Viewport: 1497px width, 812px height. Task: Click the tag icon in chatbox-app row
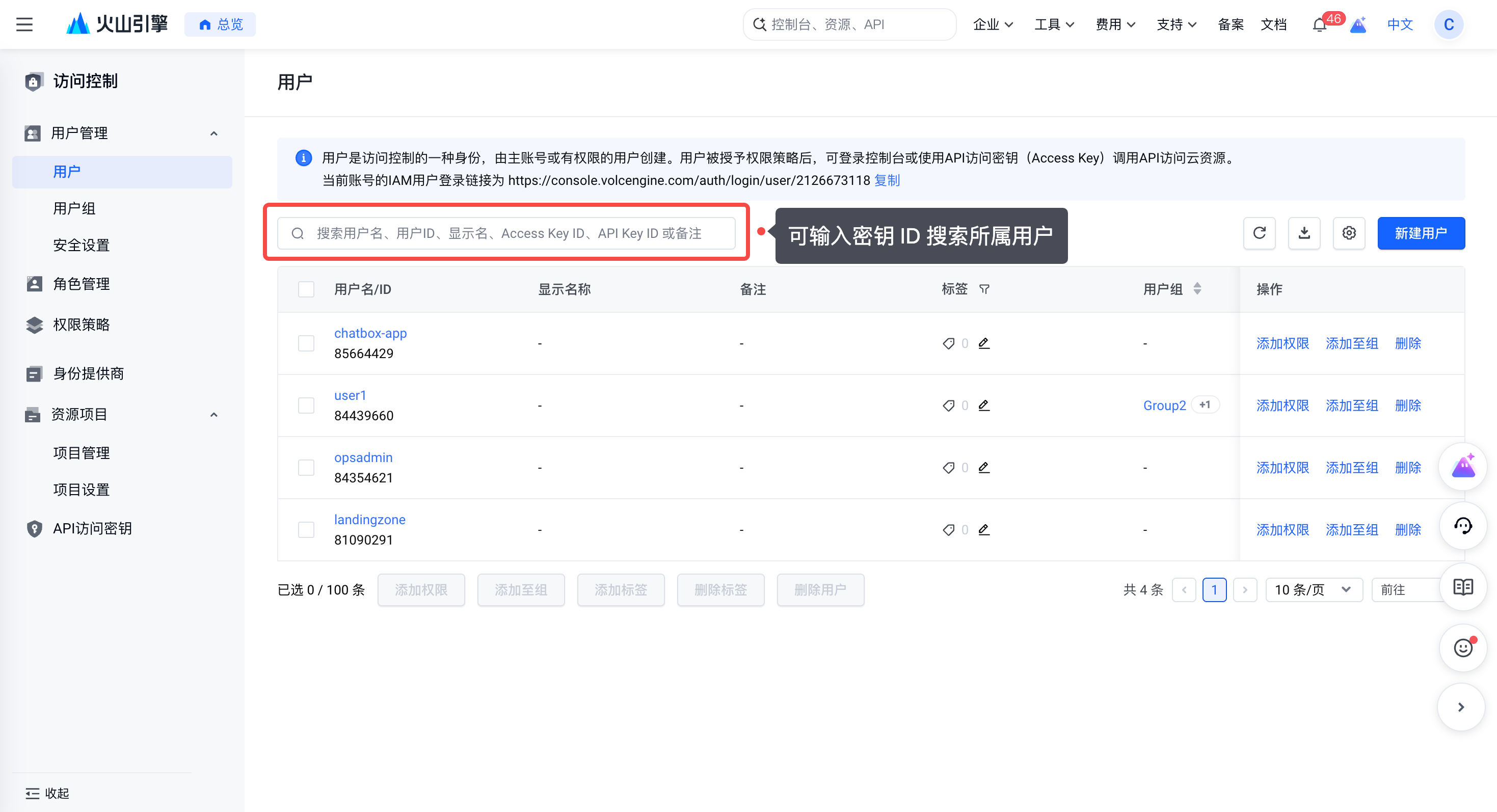point(948,343)
